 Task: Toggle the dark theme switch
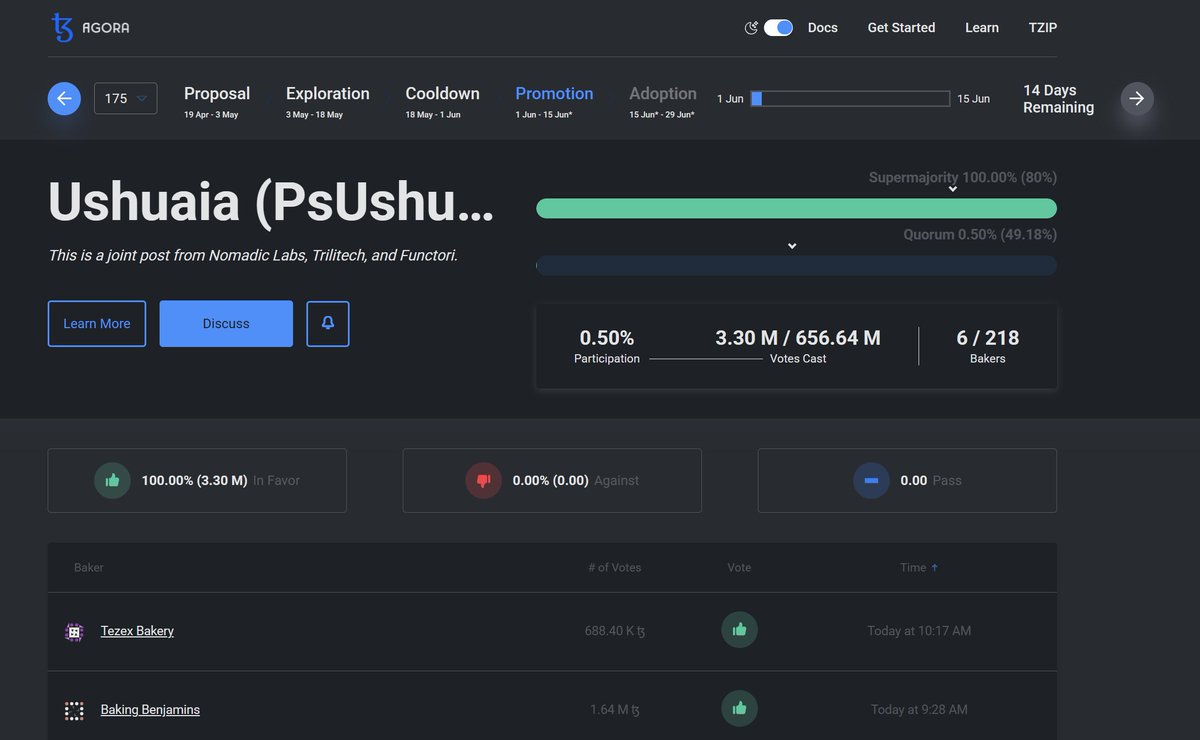point(778,28)
